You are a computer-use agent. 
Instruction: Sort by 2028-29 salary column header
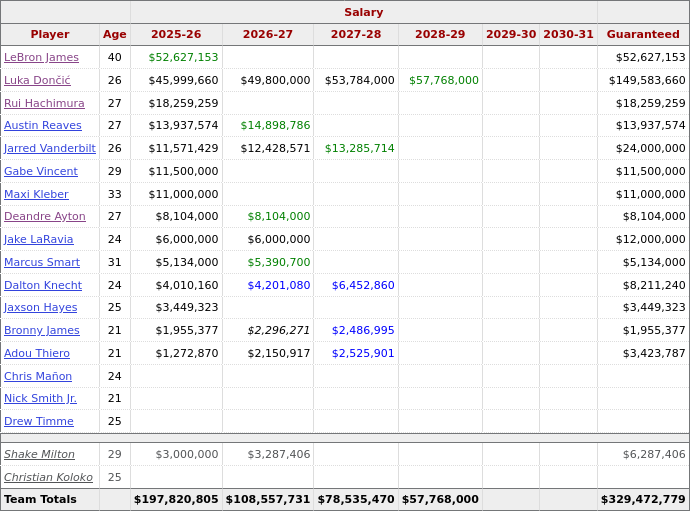coord(440,34)
